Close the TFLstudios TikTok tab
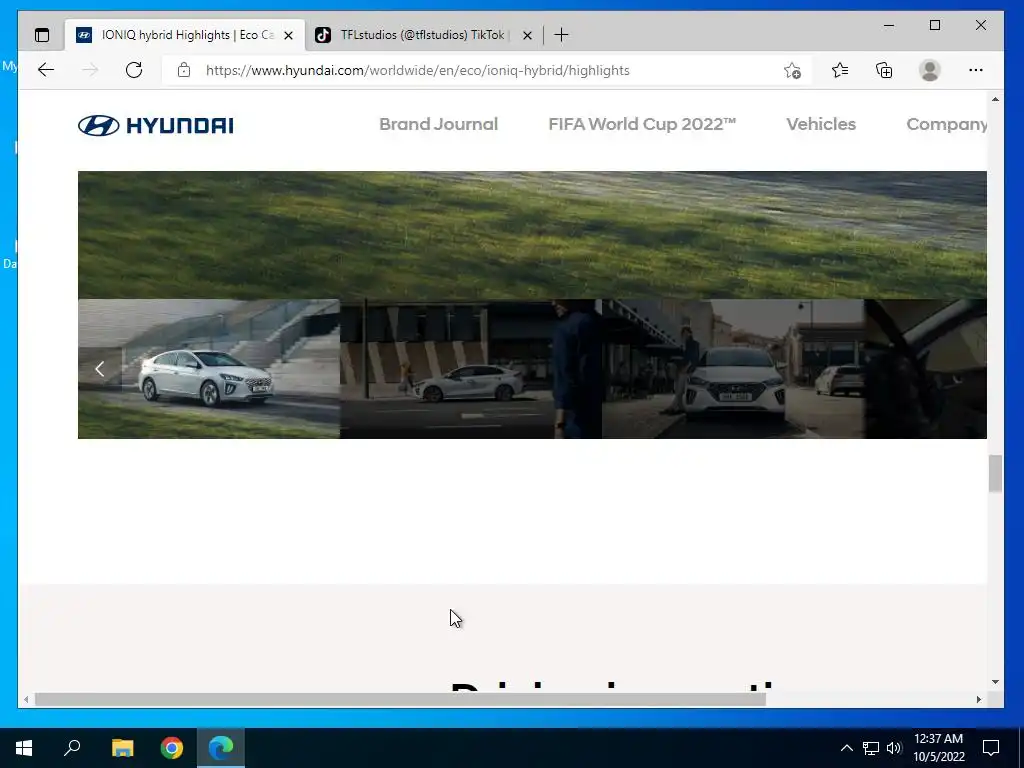This screenshot has height=768, width=1024. click(527, 35)
